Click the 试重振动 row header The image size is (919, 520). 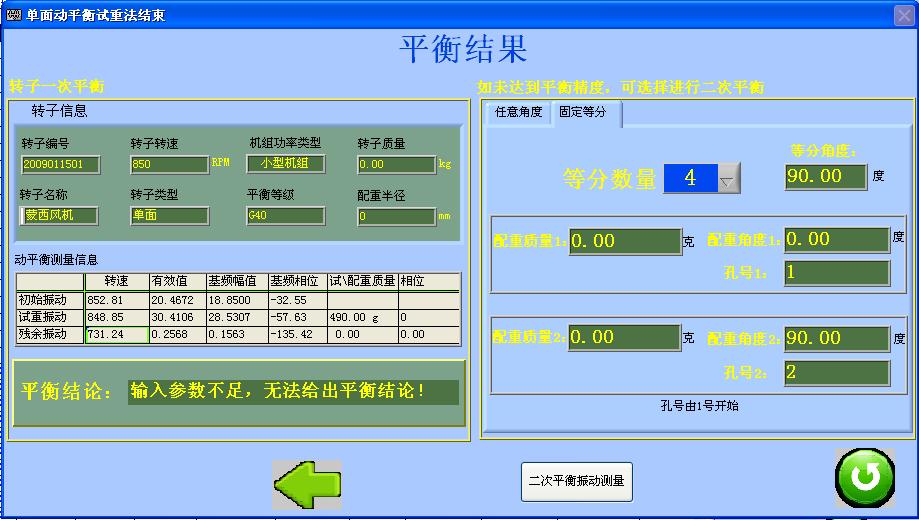[50, 317]
